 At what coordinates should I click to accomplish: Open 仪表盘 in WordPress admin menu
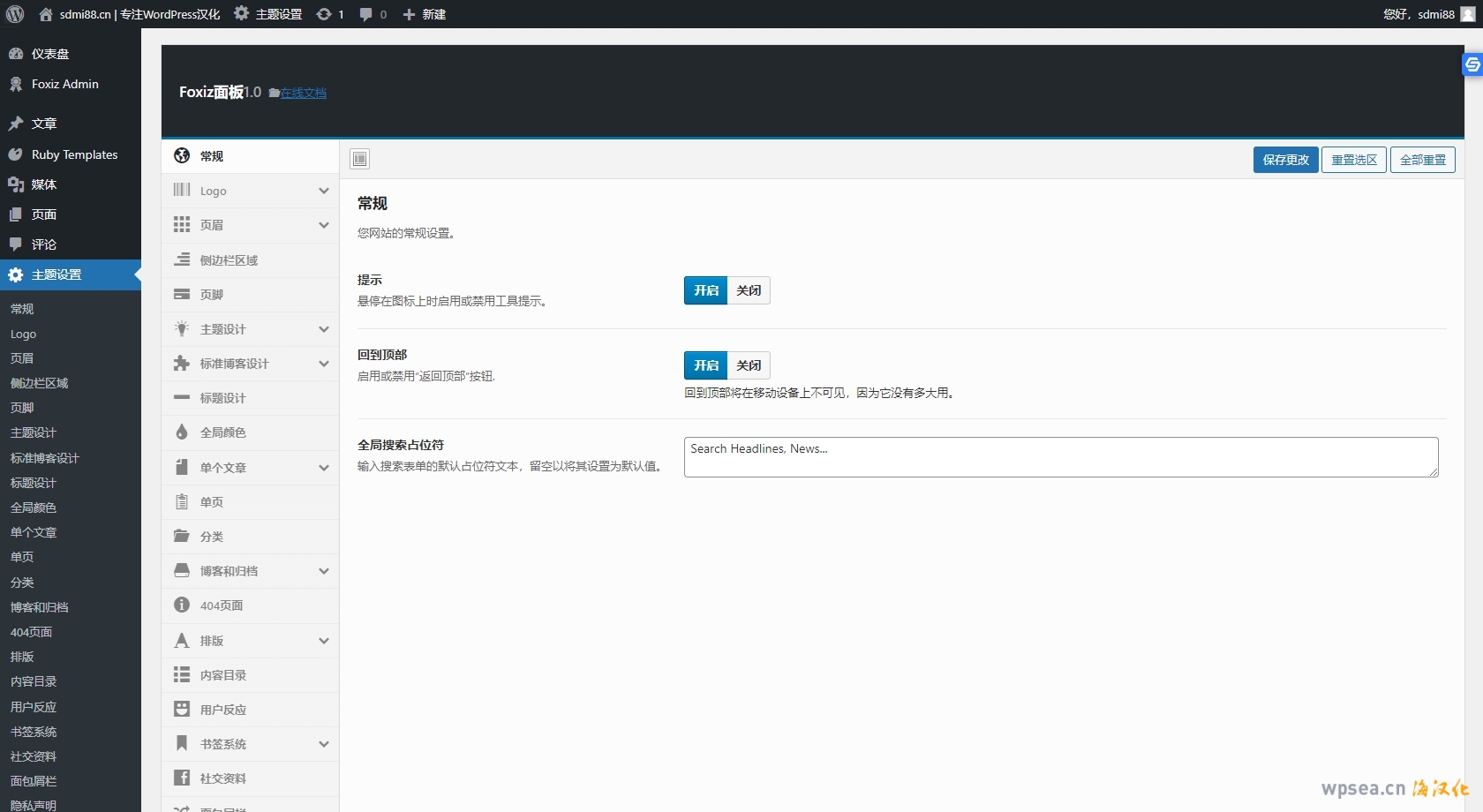pos(71,54)
